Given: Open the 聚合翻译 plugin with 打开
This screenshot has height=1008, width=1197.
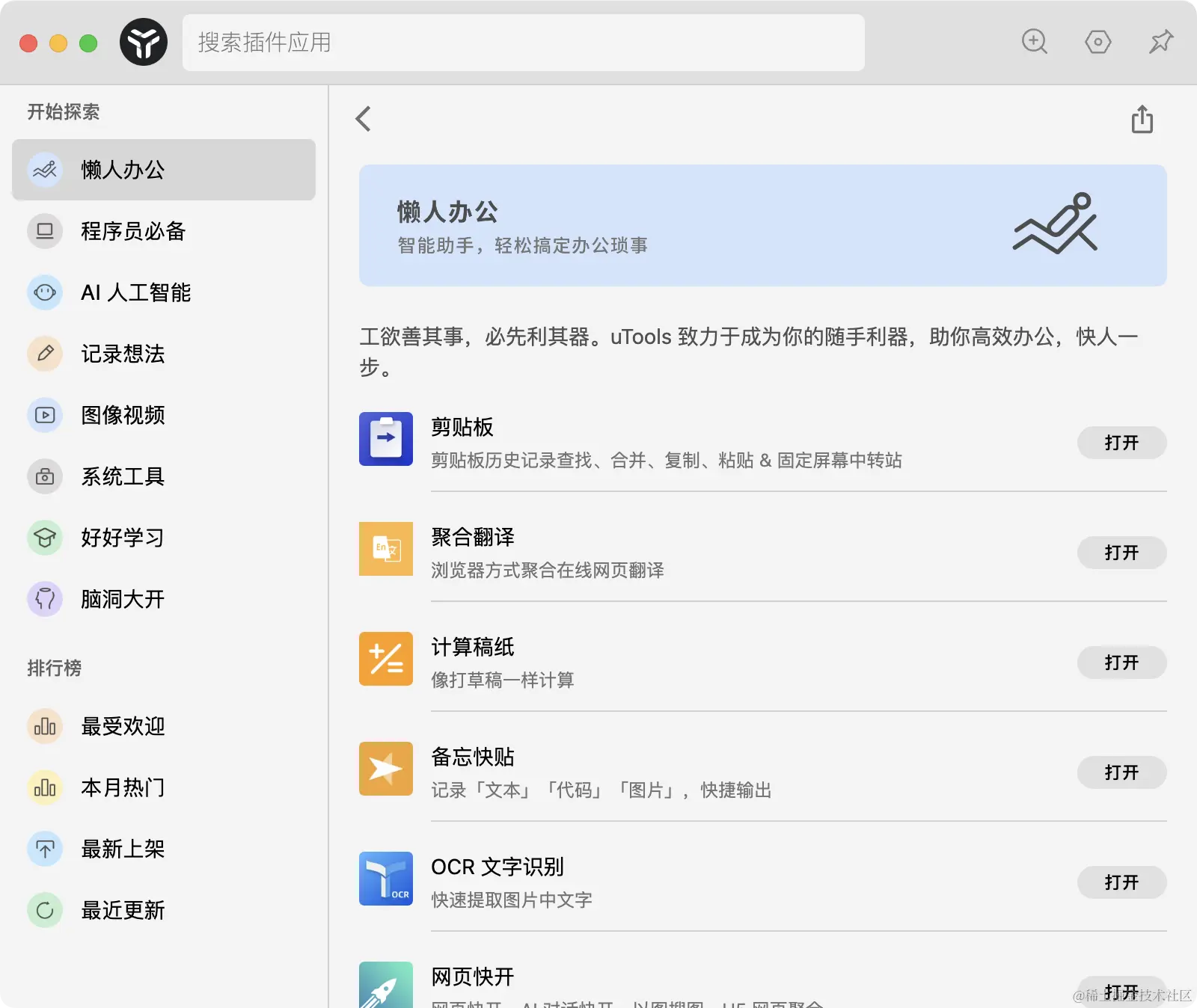Looking at the screenshot, I should (x=1121, y=553).
